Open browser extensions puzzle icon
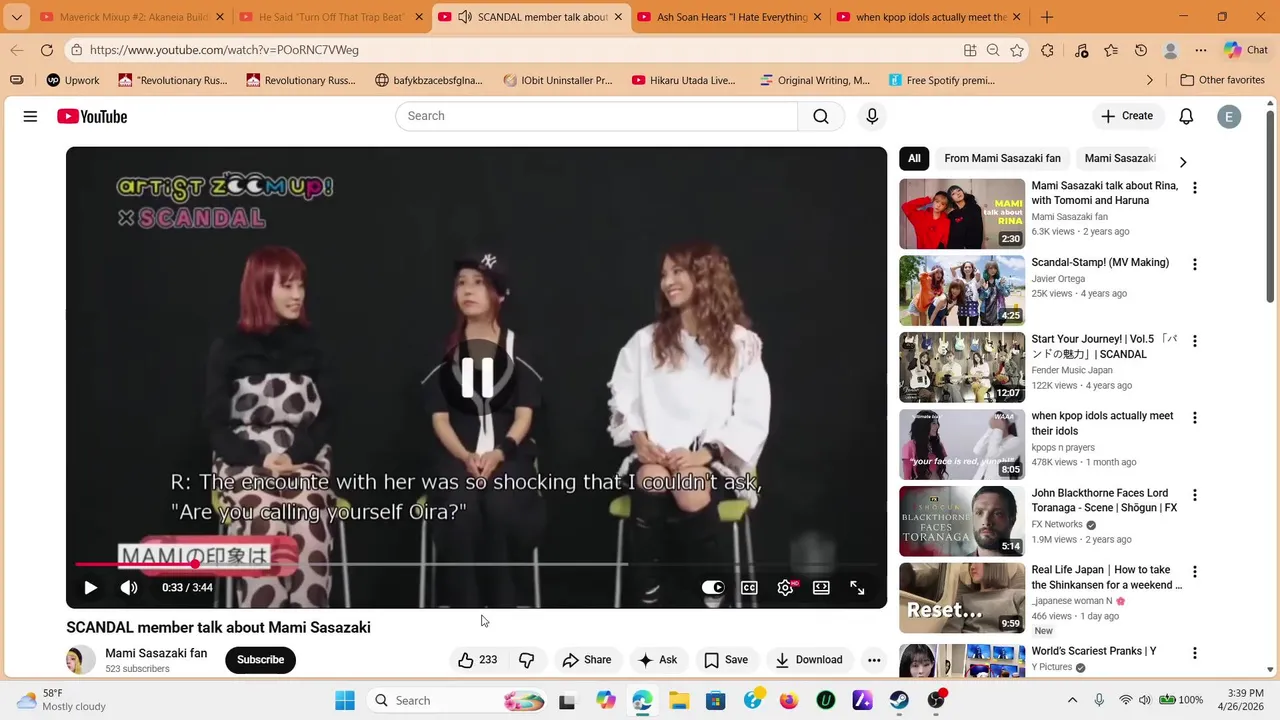Viewport: 1280px width, 720px height. tap(1047, 50)
